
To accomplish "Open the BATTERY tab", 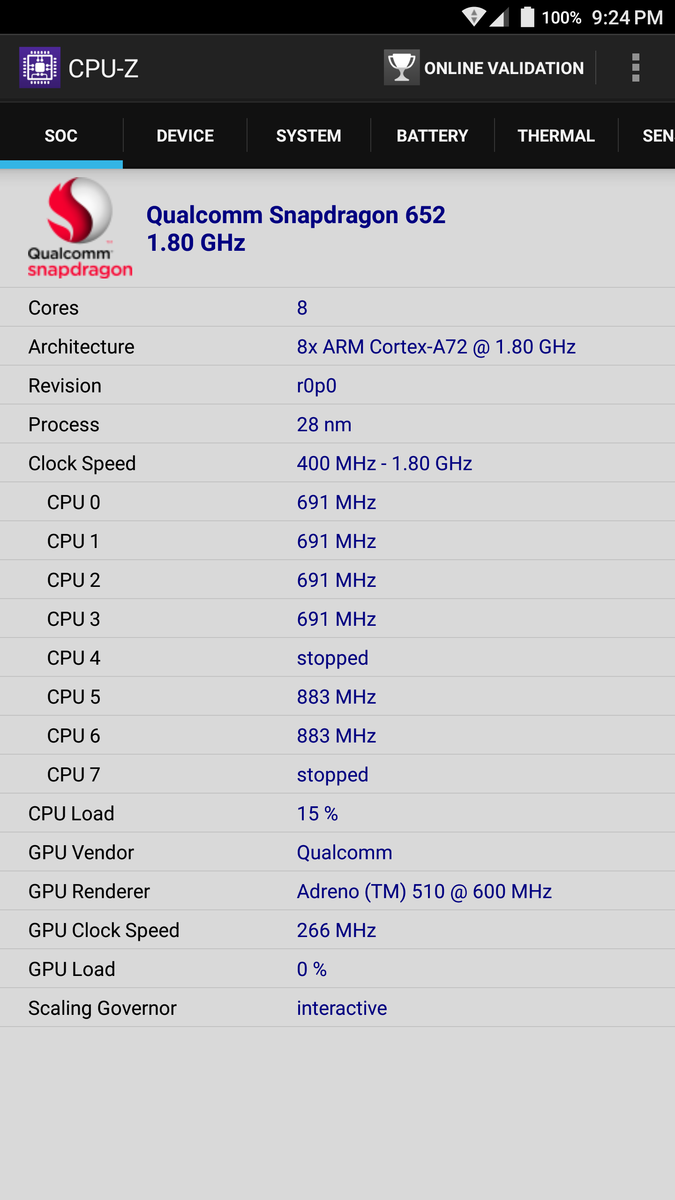I will 432,136.
